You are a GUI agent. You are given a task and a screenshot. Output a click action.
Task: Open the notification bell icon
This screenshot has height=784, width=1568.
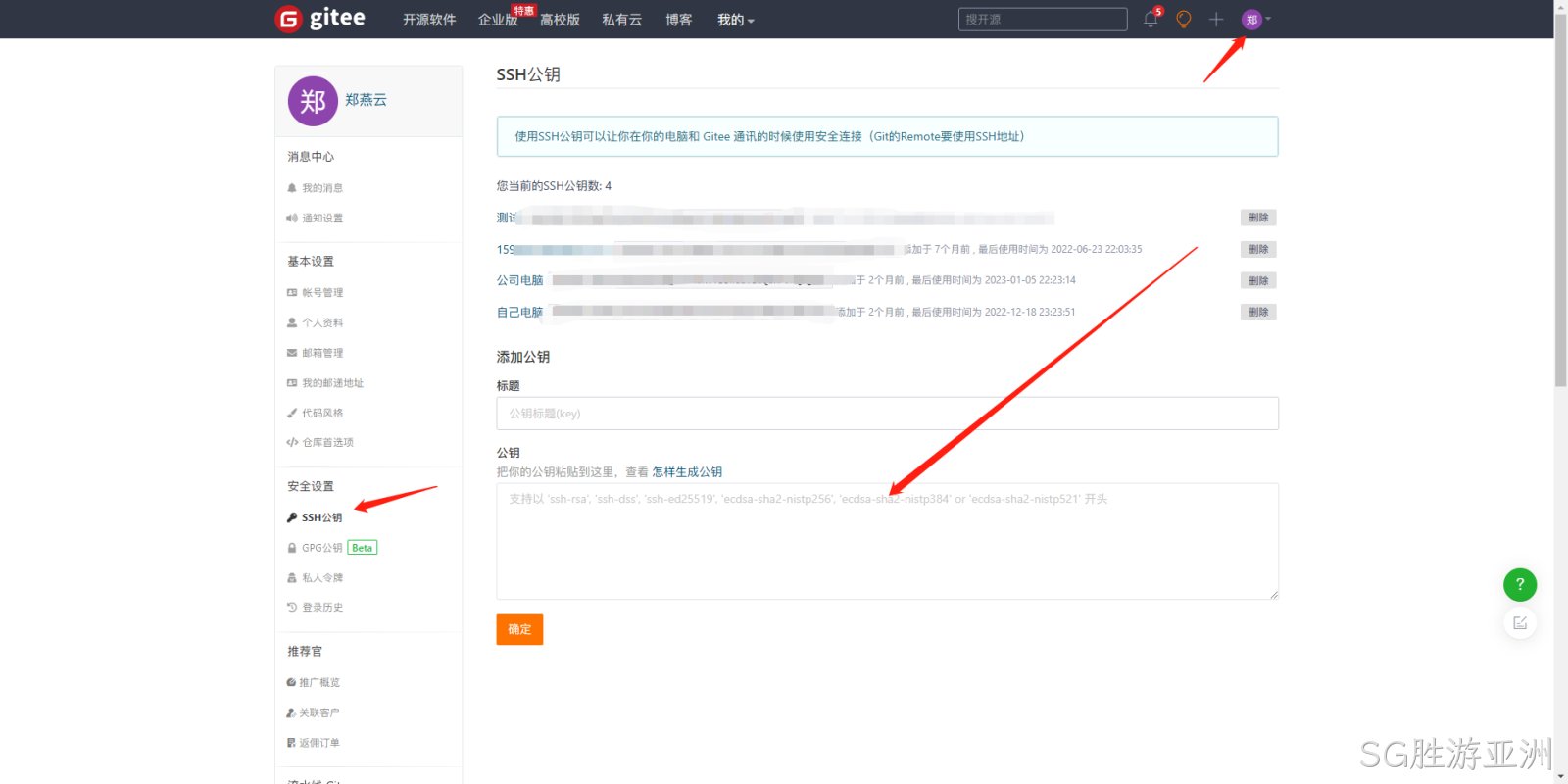coord(1151,19)
